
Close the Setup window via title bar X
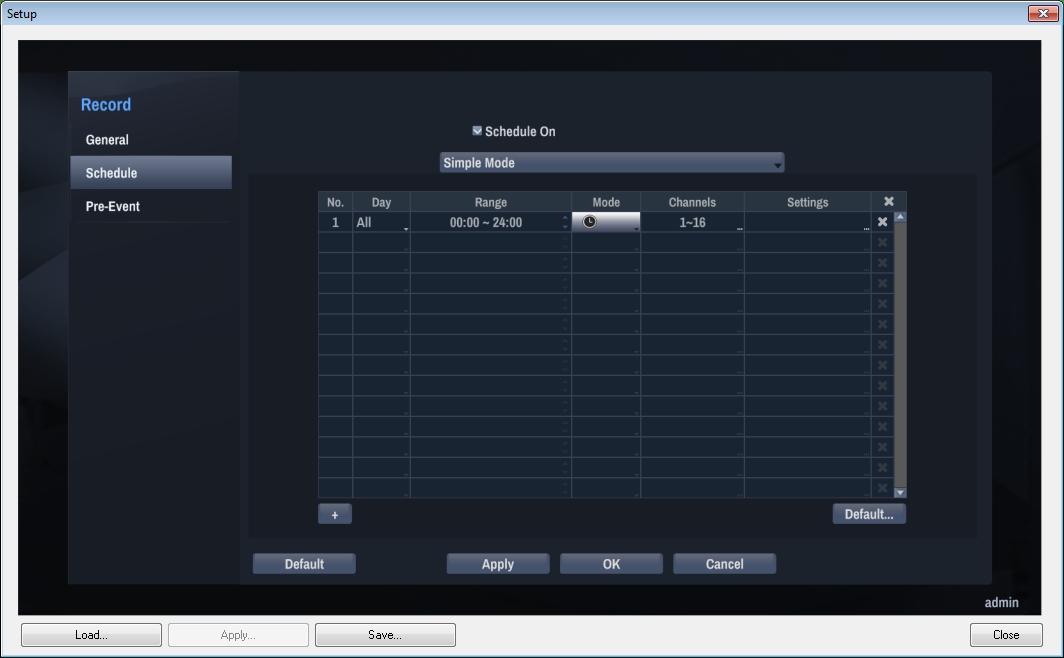(1043, 13)
